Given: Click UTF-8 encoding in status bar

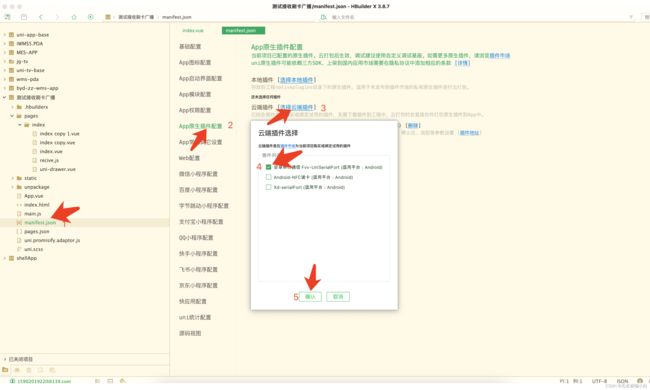Looking at the screenshot, I should point(599,381).
